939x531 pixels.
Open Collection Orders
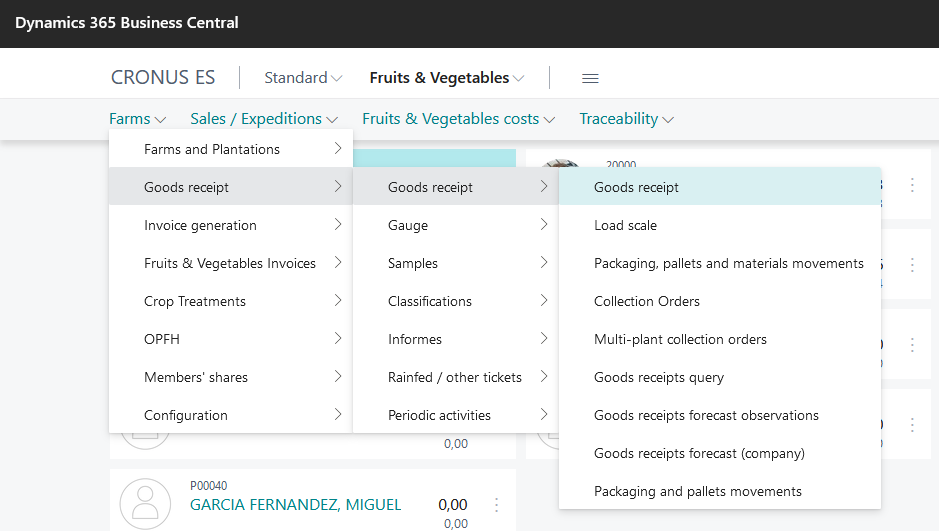tap(720, 301)
